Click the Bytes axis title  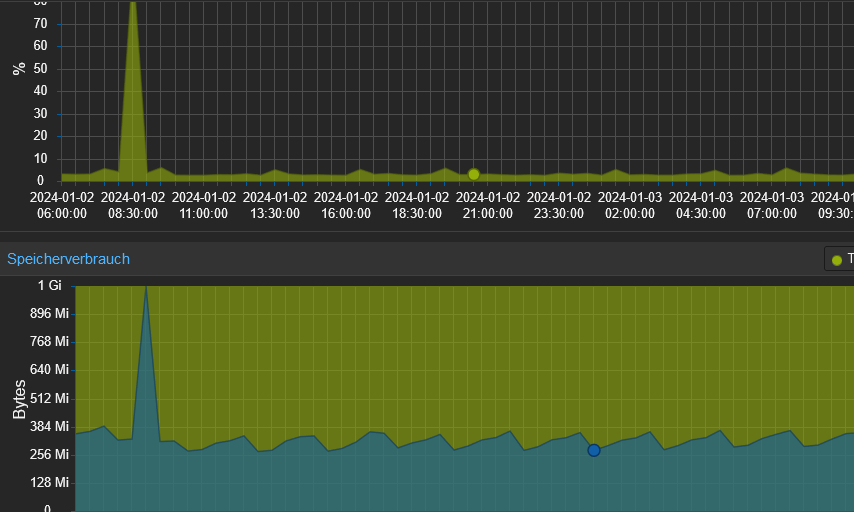click(20, 399)
